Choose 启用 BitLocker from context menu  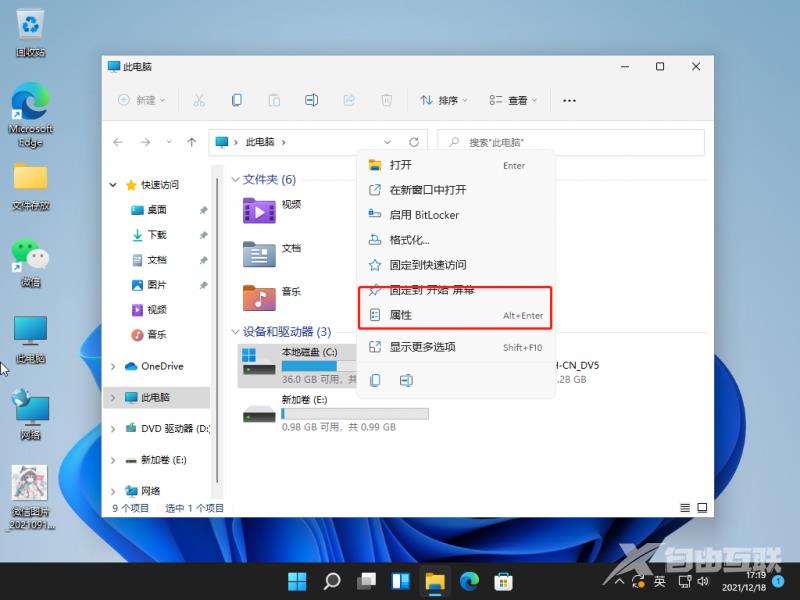456,215
